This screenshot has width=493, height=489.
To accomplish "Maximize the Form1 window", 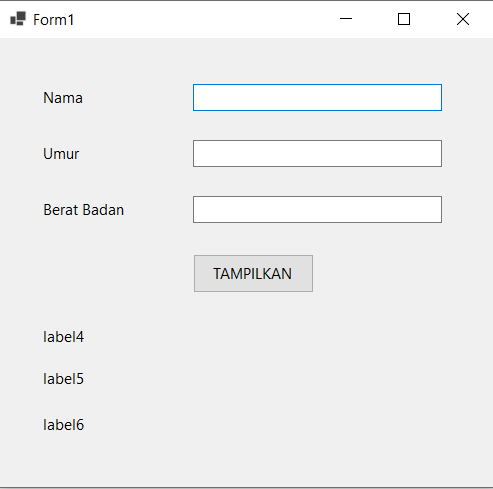I will point(404,19).
